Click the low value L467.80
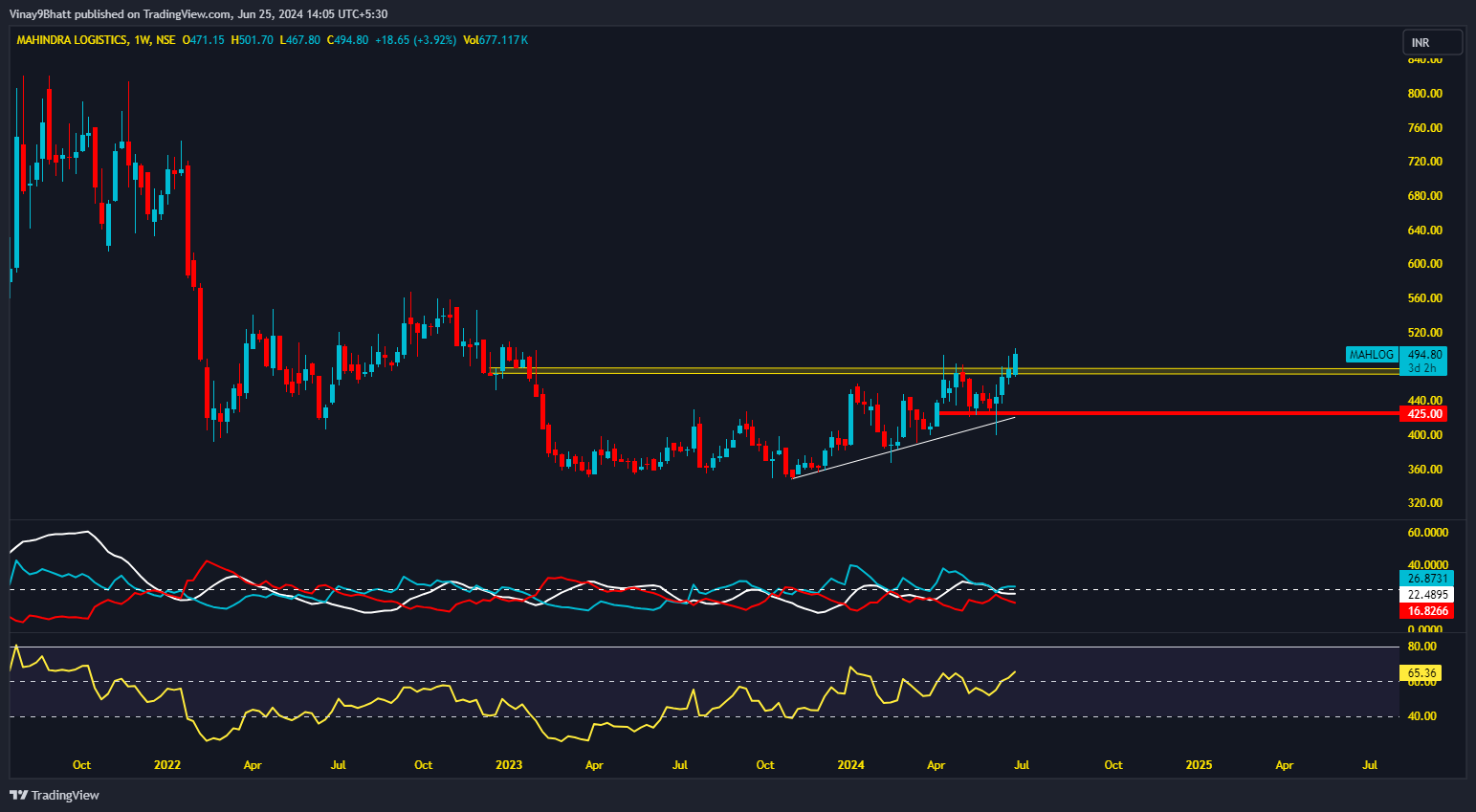Viewport: 1476px width, 812px height. pos(299,40)
